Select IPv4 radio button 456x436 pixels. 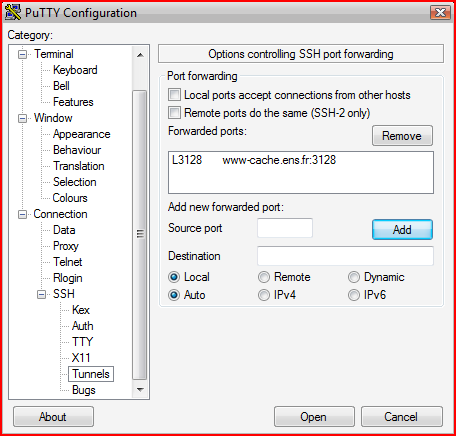[x=264, y=295]
